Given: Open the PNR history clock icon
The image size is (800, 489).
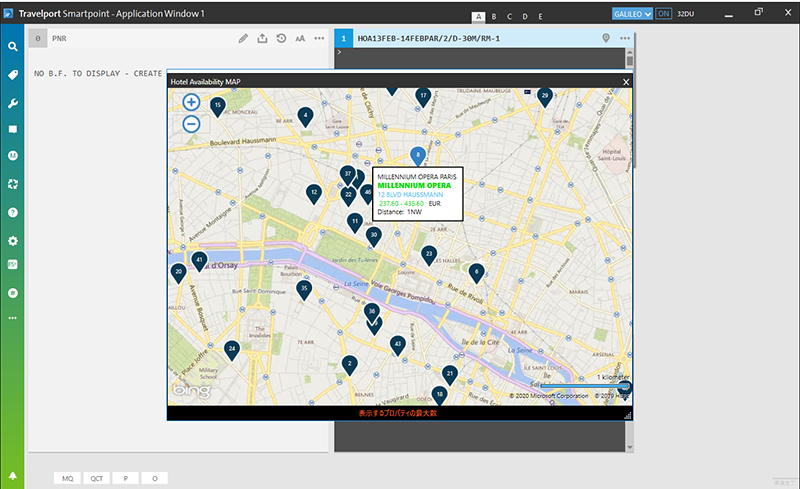Looking at the screenshot, I should (281, 38).
